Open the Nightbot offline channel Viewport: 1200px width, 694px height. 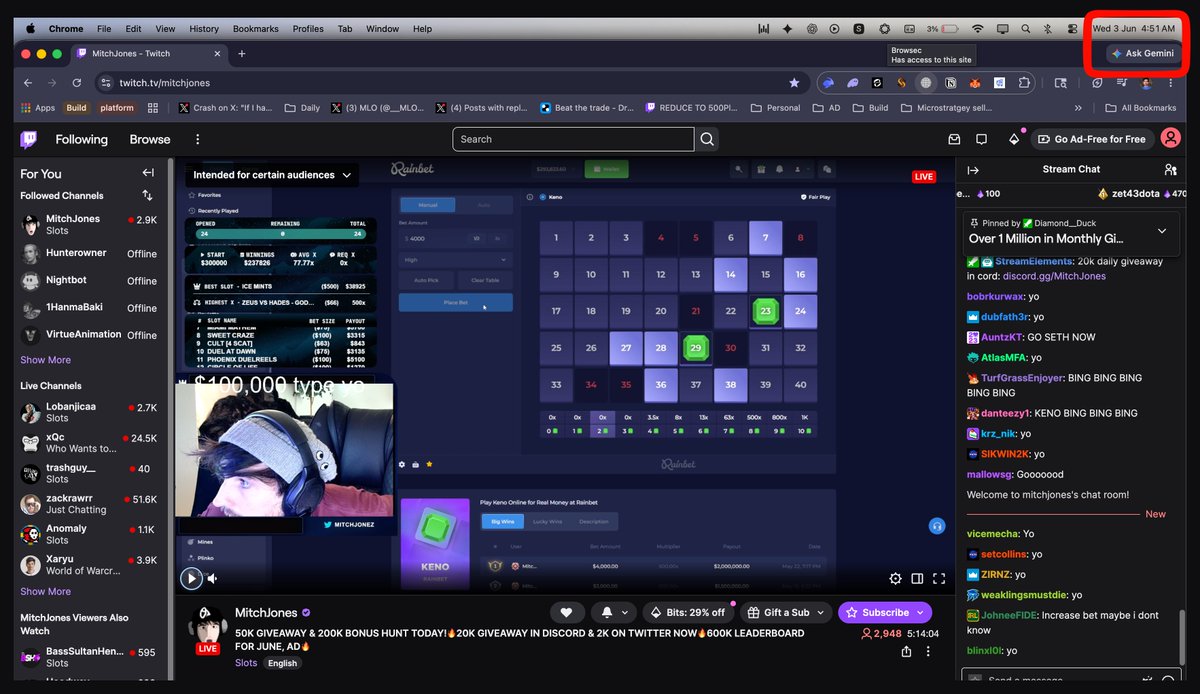(89, 281)
